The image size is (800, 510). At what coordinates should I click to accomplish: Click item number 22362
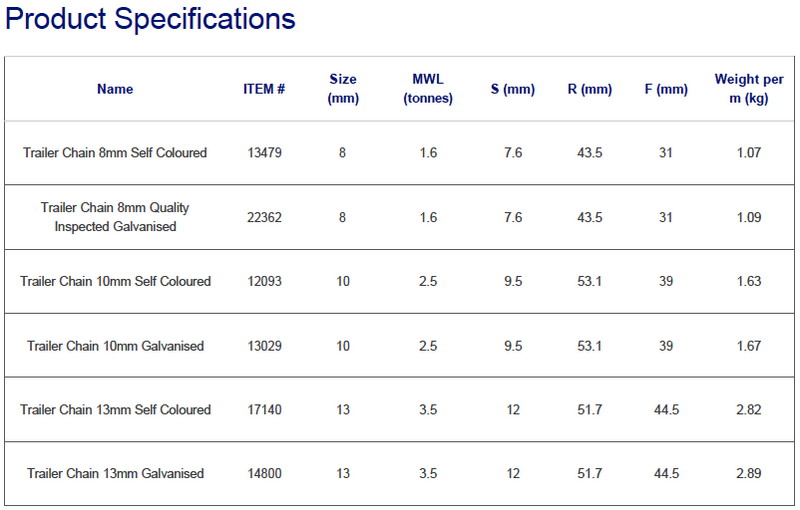coord(264,217)
